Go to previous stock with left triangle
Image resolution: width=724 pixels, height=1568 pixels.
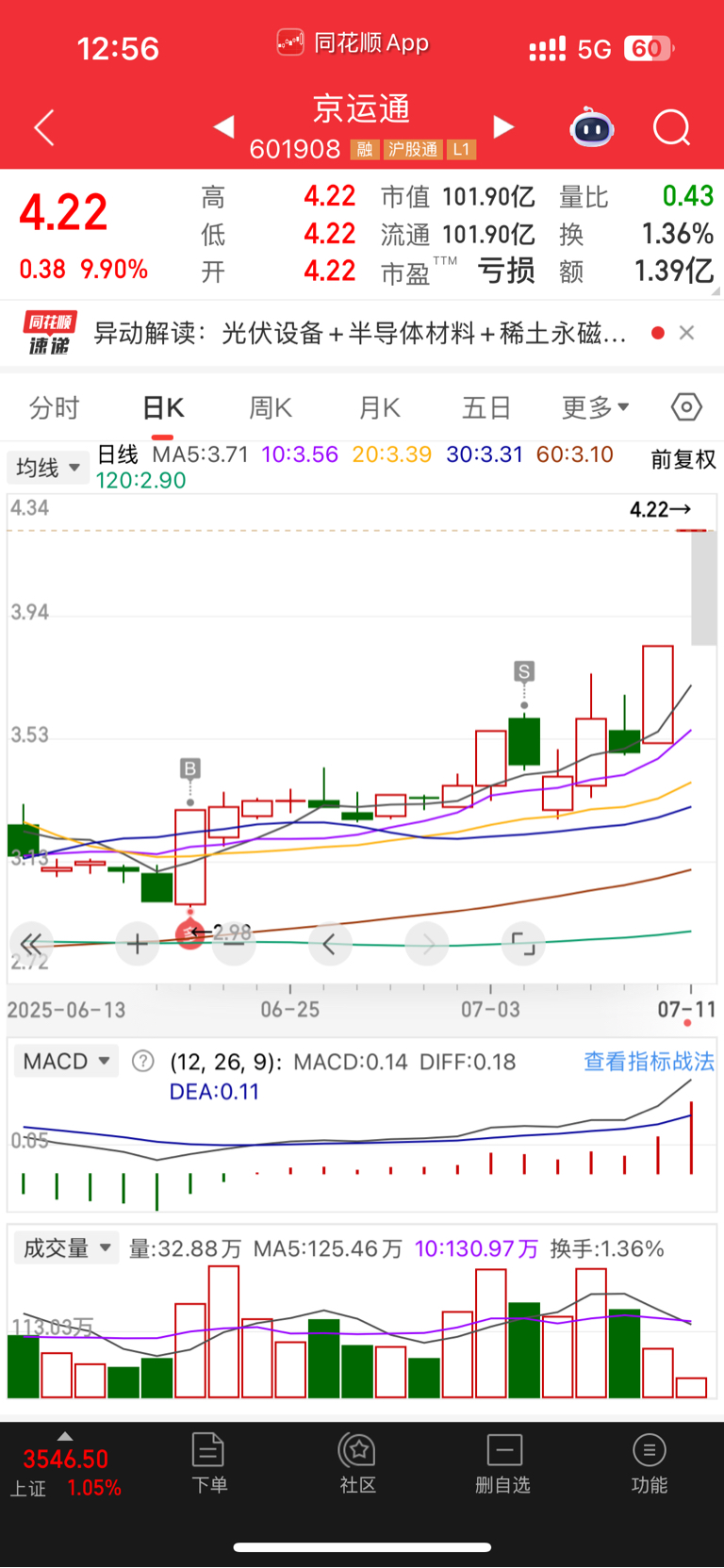223,126
